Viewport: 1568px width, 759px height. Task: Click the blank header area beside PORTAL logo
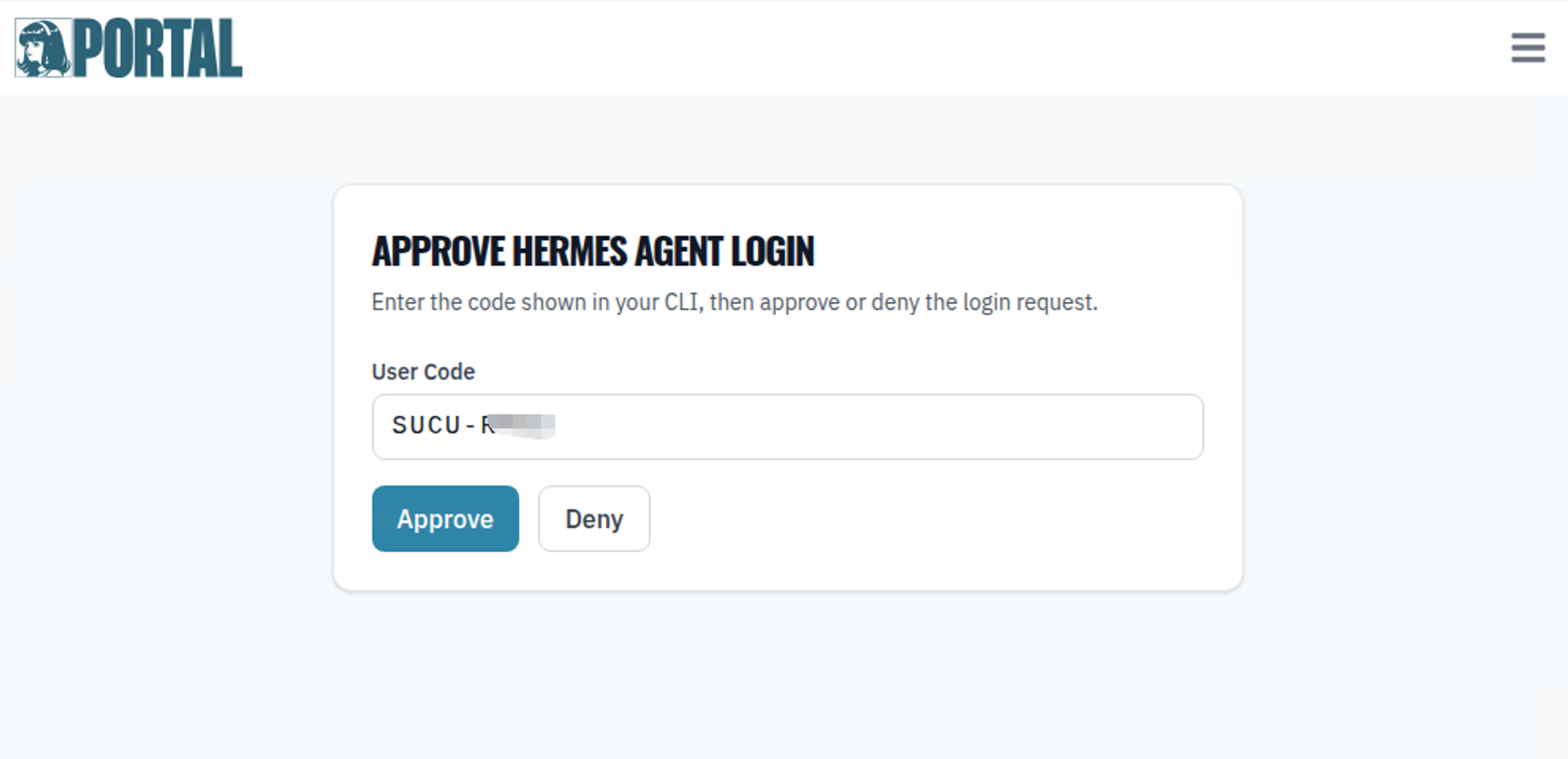(791, 47)
